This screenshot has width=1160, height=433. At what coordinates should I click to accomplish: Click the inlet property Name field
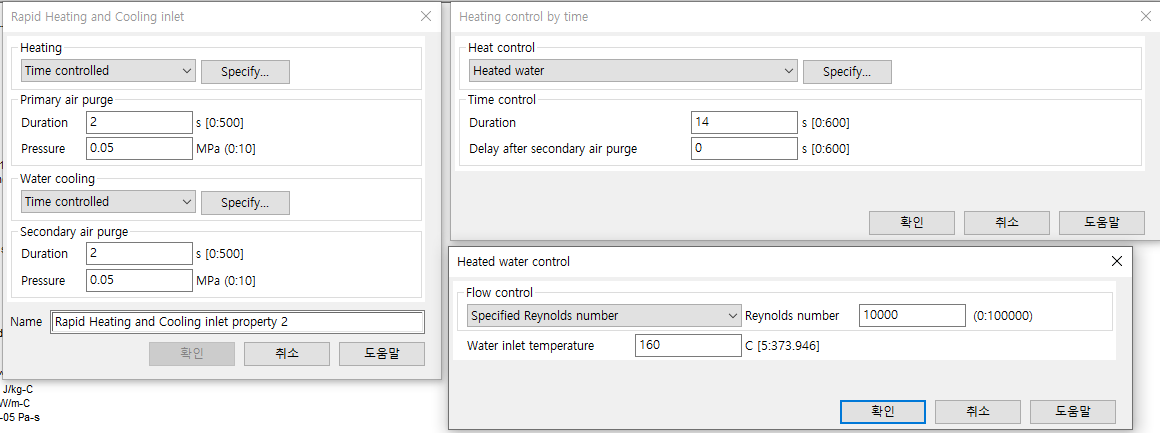pyautogui.click(x=238, y=322)
